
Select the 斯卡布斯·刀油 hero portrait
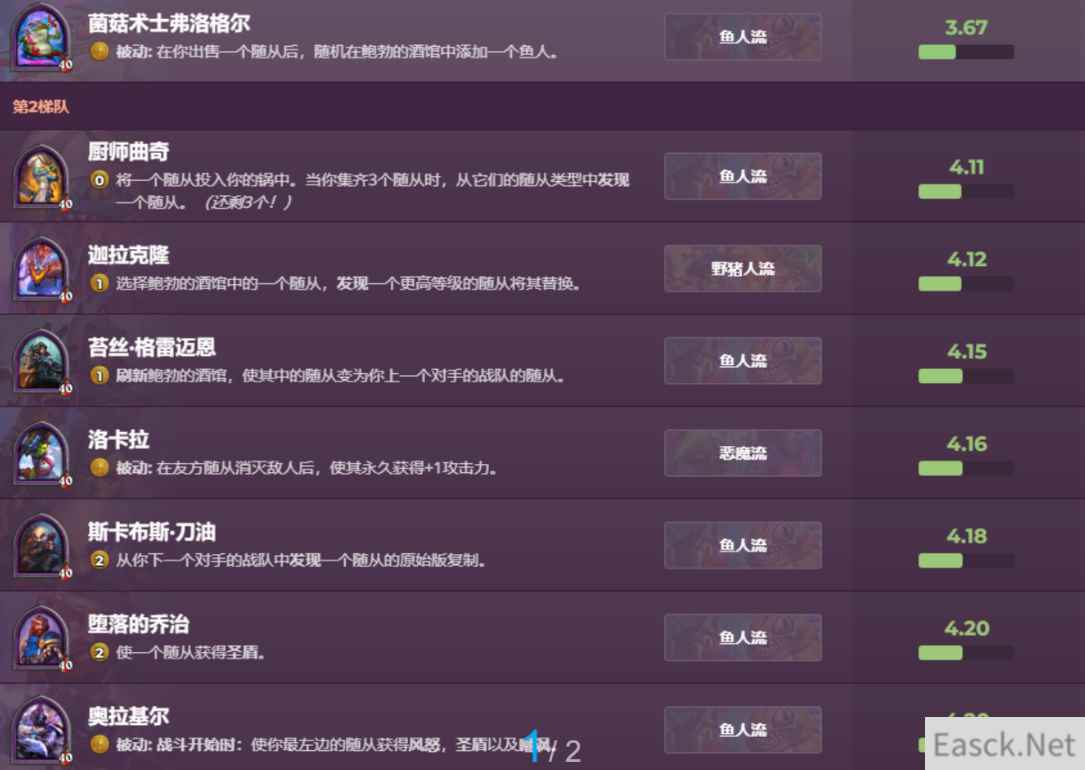pos(42,545)
